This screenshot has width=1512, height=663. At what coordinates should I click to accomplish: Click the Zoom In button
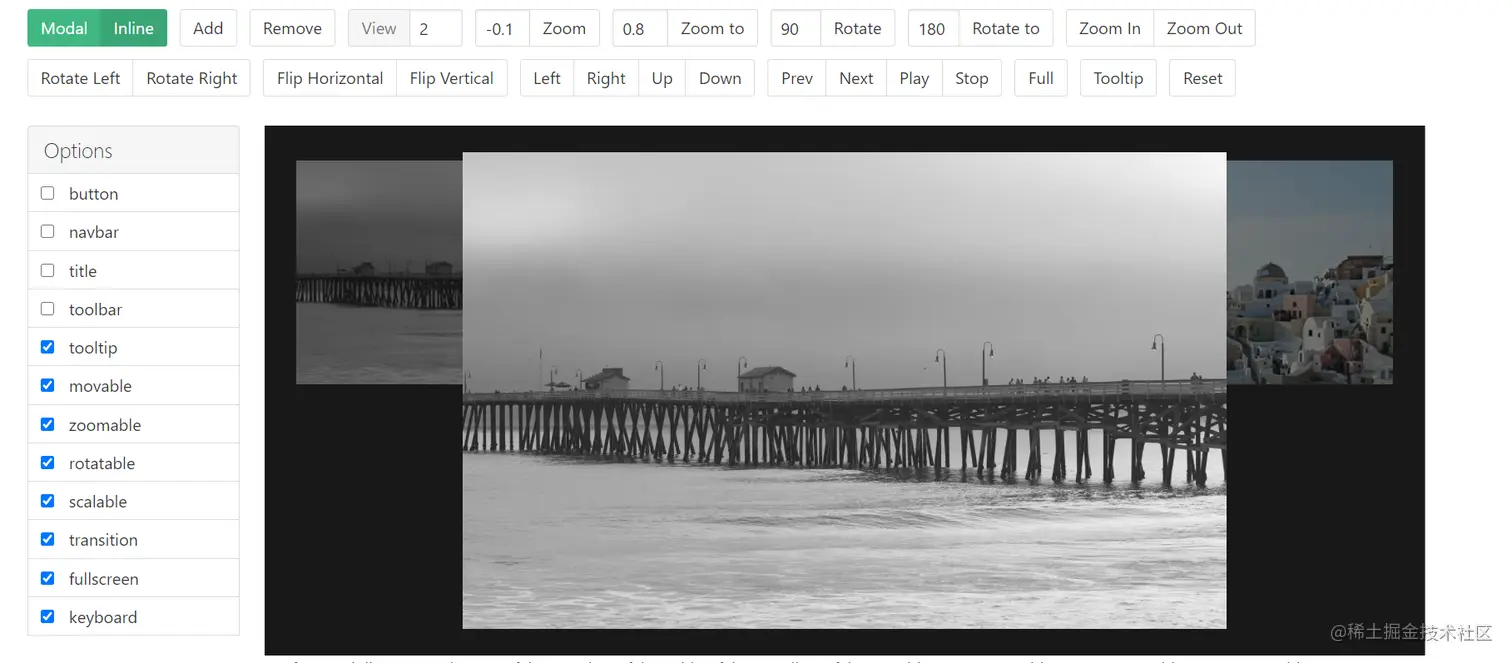1110,28
